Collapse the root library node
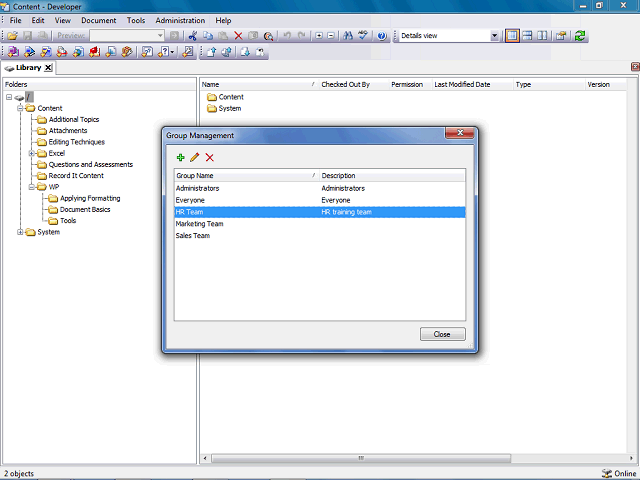640x480 pixels. point(9,97)
